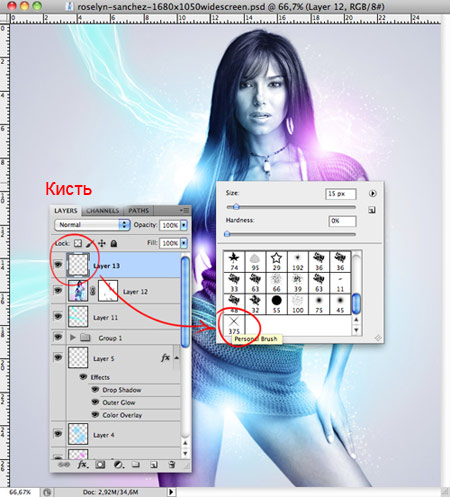Create new fill or adjustment layer
This screenshot has height=497, width=450.
(x=118, y=464)
